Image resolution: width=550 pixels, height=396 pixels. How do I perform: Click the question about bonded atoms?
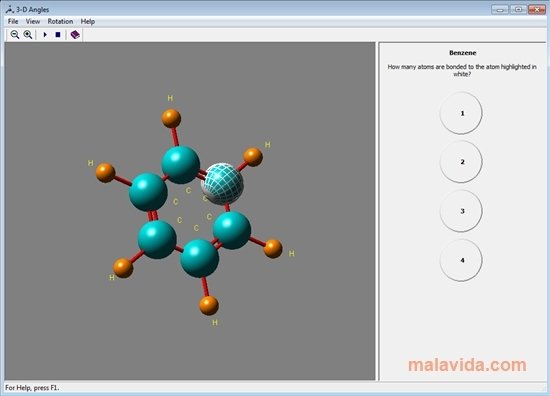[462, 70]
